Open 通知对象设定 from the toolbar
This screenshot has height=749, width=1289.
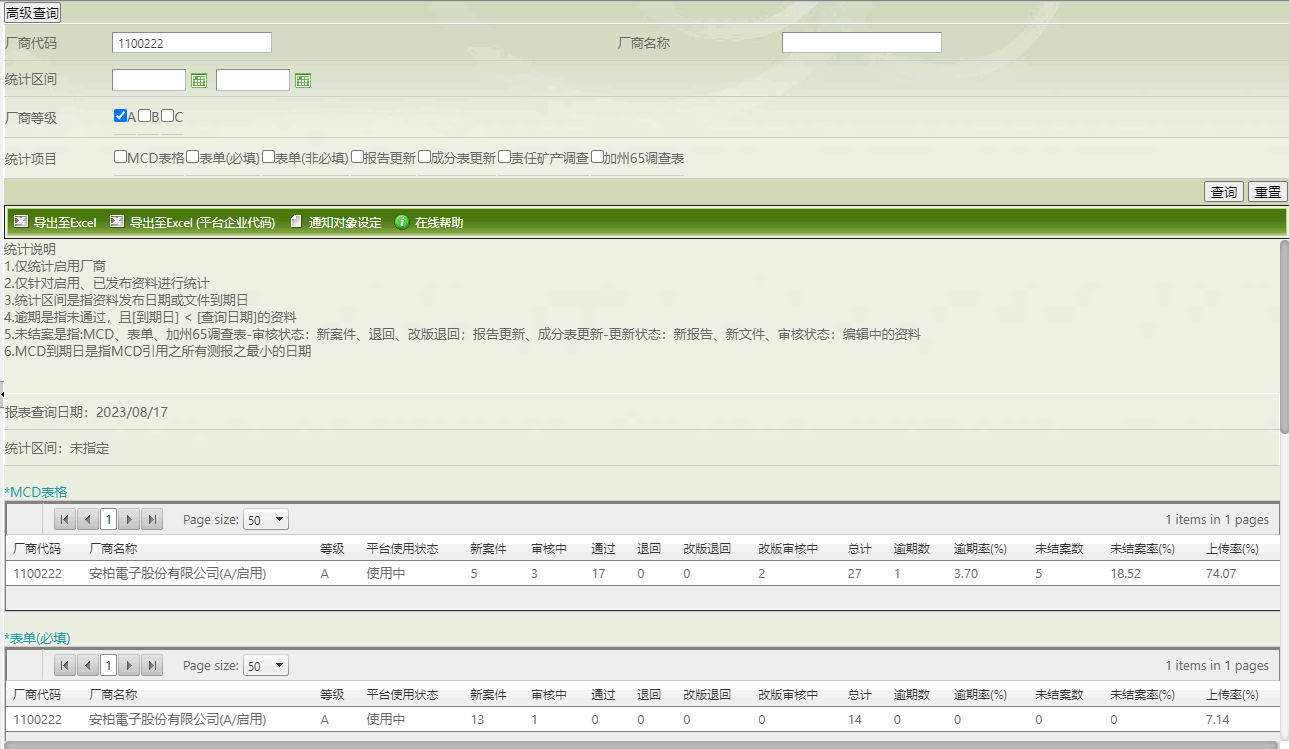click(345, 223)
